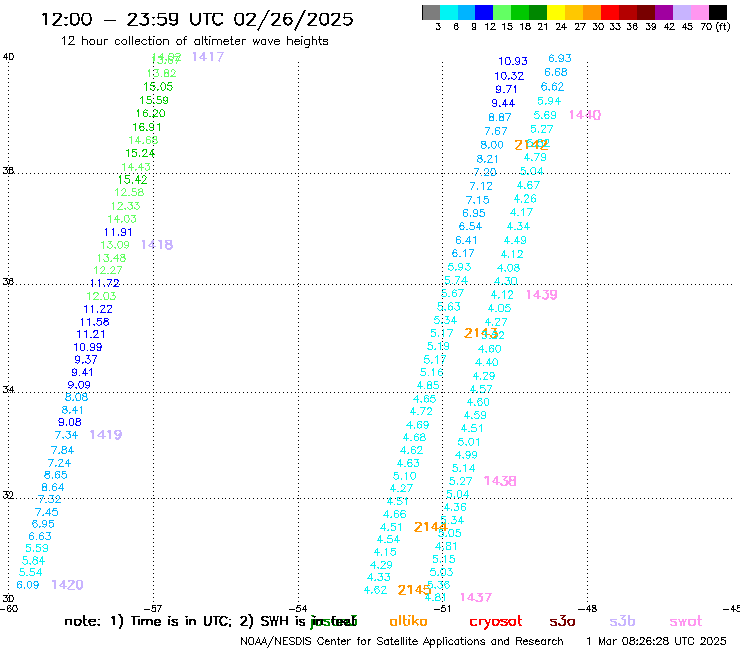
Task: Click the wave height value 13.09
Action: coord(115,245)
